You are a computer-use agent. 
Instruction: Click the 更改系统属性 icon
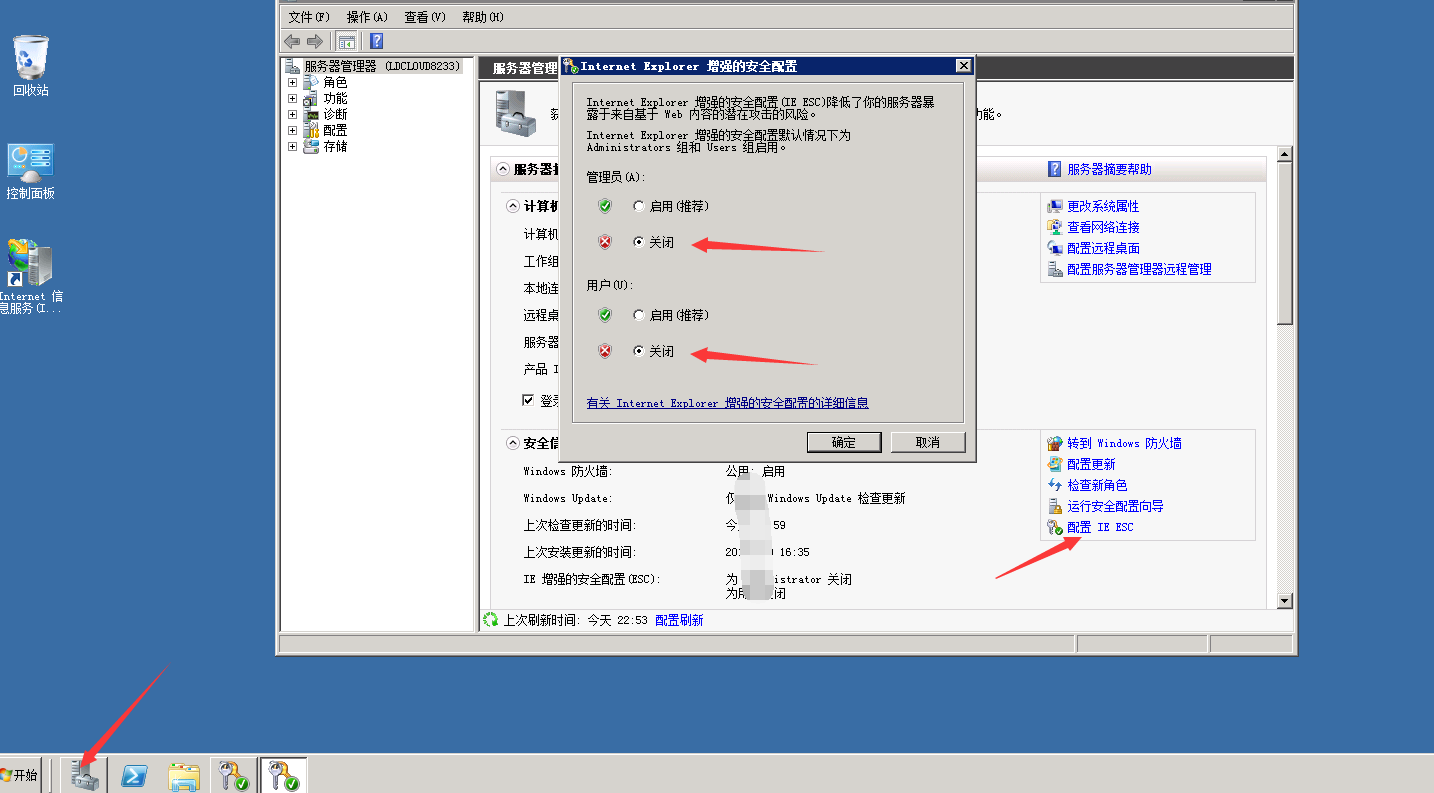tap(1054, 206)
